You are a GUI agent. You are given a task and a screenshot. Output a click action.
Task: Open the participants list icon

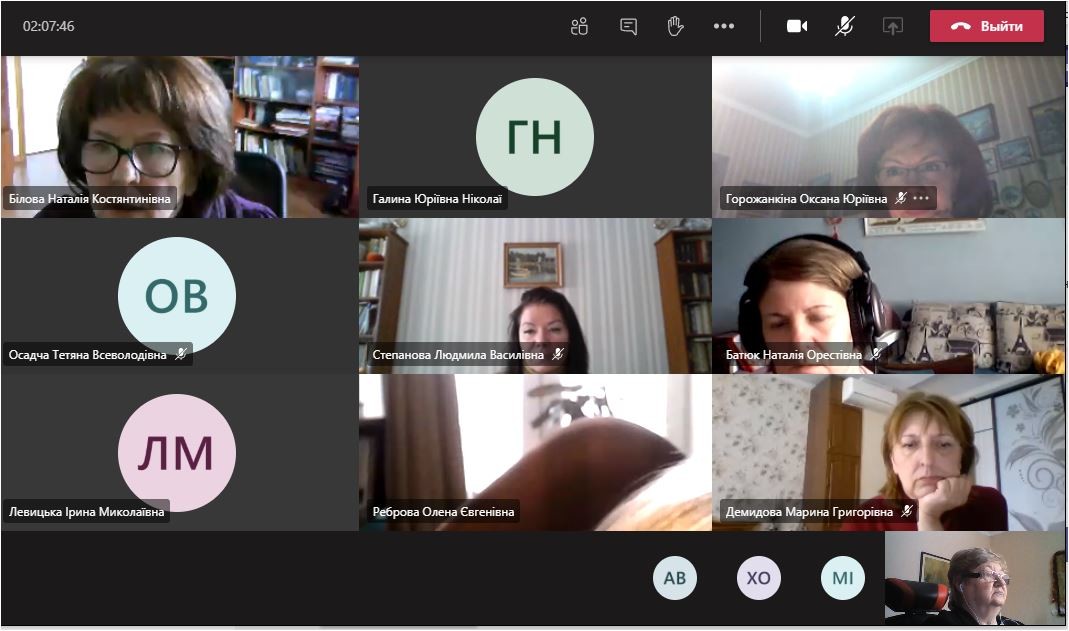(579, 27)
